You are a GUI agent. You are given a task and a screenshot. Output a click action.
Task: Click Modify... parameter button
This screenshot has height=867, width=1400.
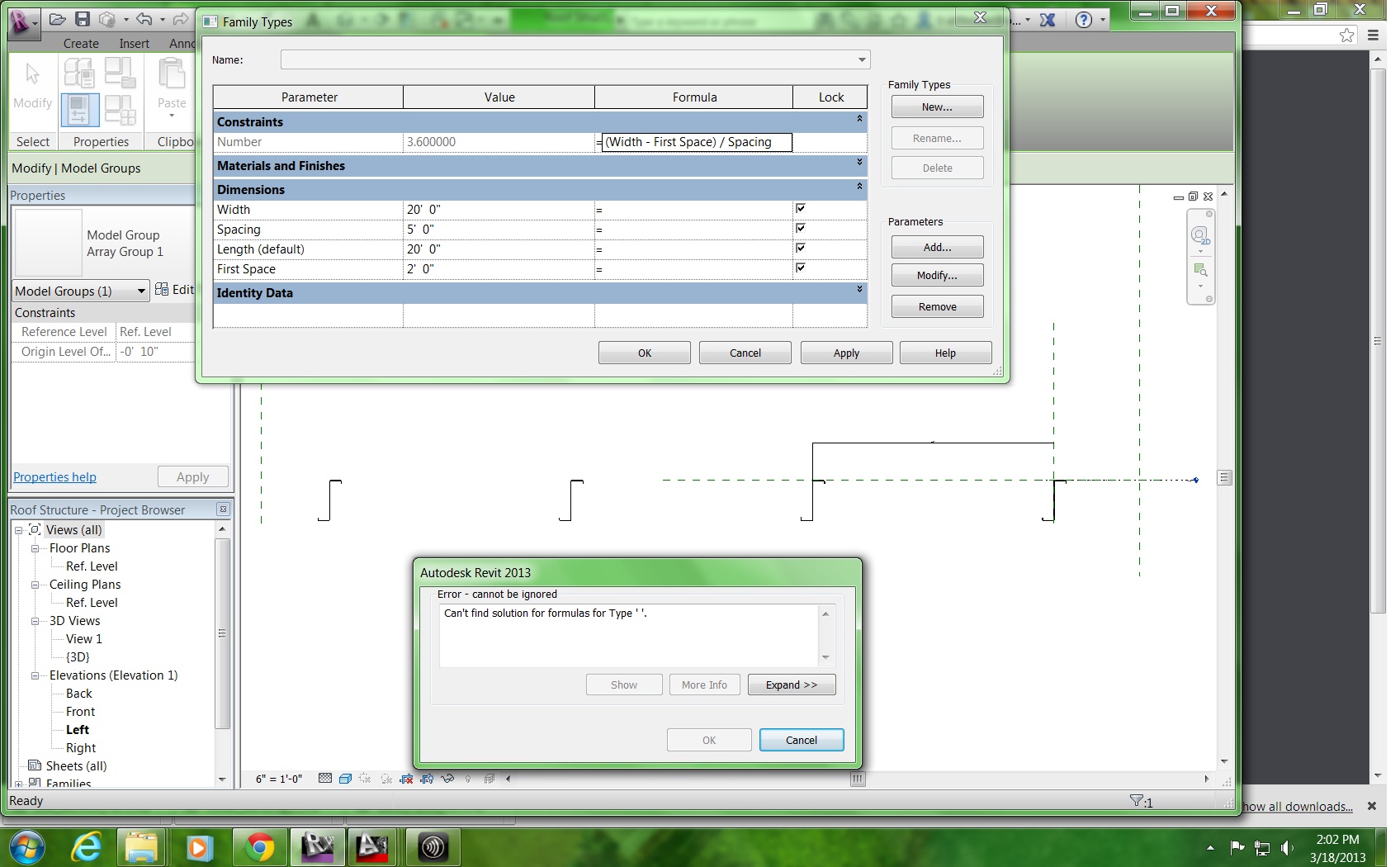coord(937,275)
